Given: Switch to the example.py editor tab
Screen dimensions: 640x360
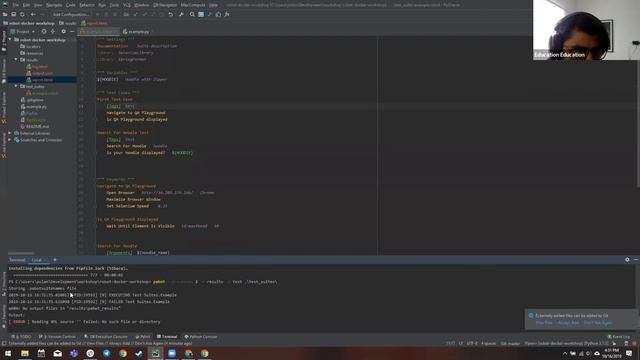Looking at the screenshot, I should click(x=136, y=31).
